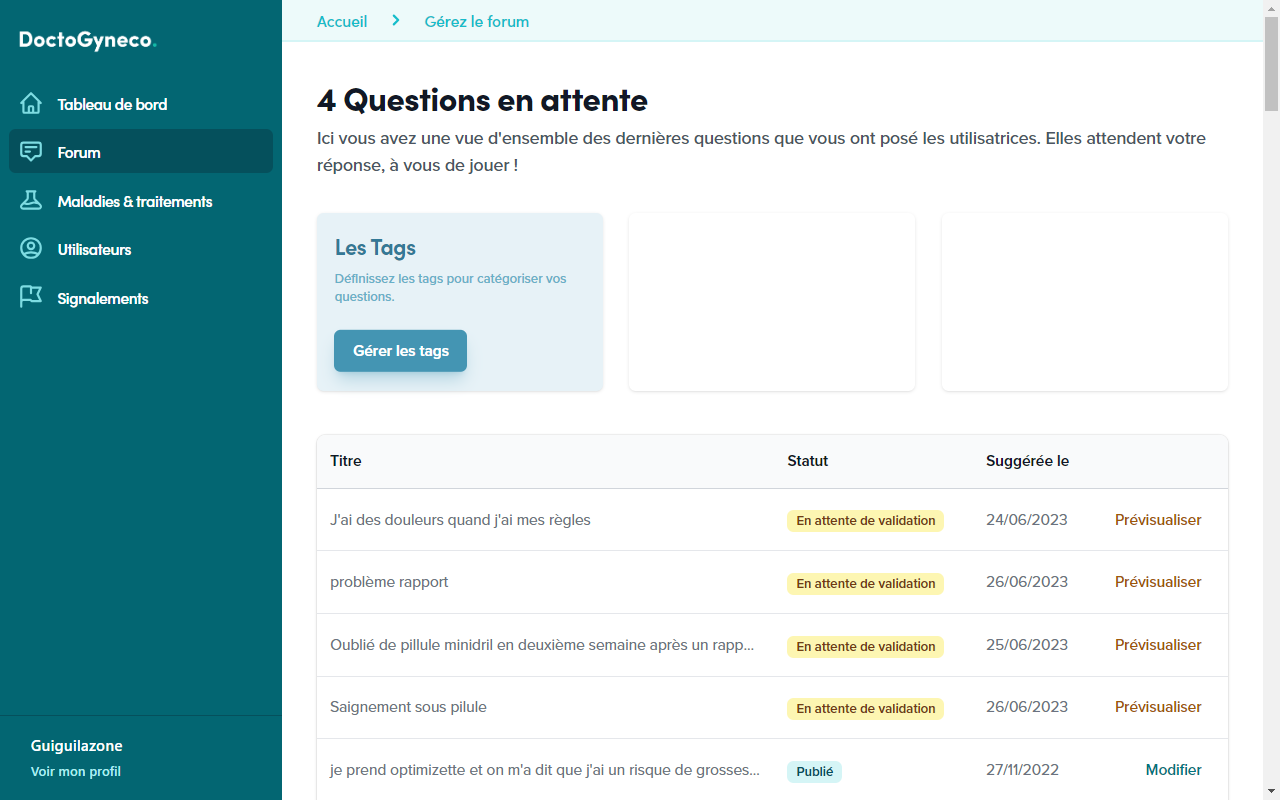Navigate to Accueil in the breadcrumb

pyautogui.click(x=342, y=21)
